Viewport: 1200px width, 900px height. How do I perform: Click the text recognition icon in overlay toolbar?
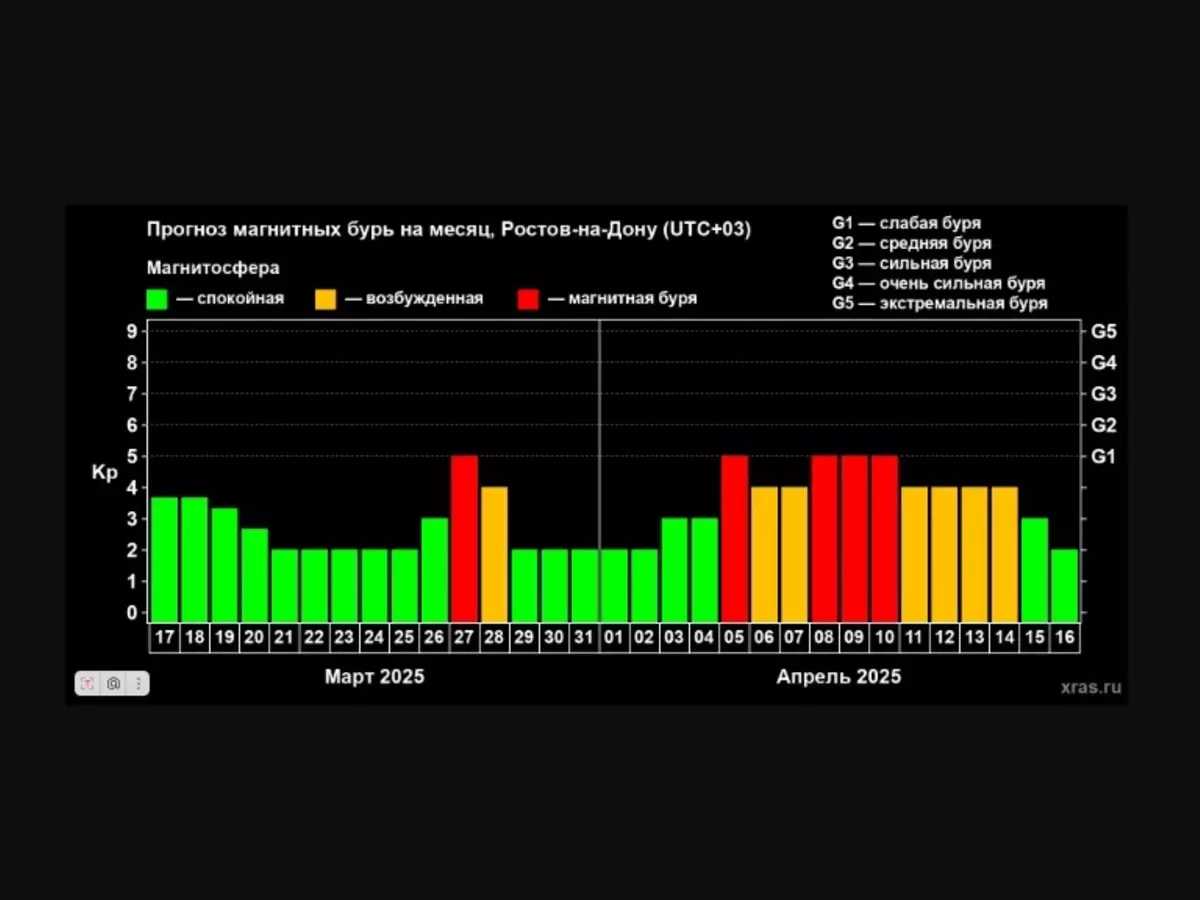pos(88,684)
